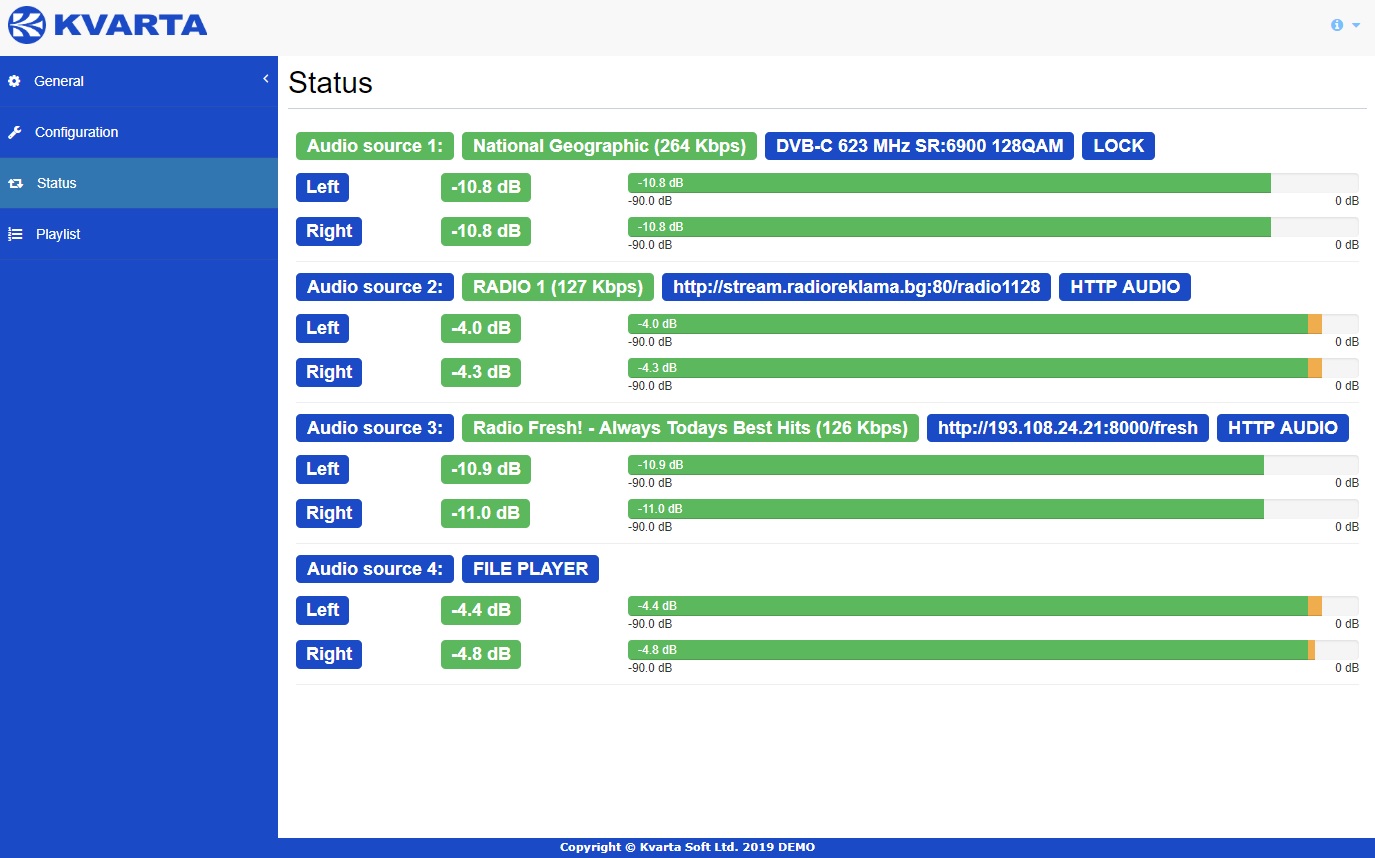Open the Configuration menu item

(x=139, y=132)
